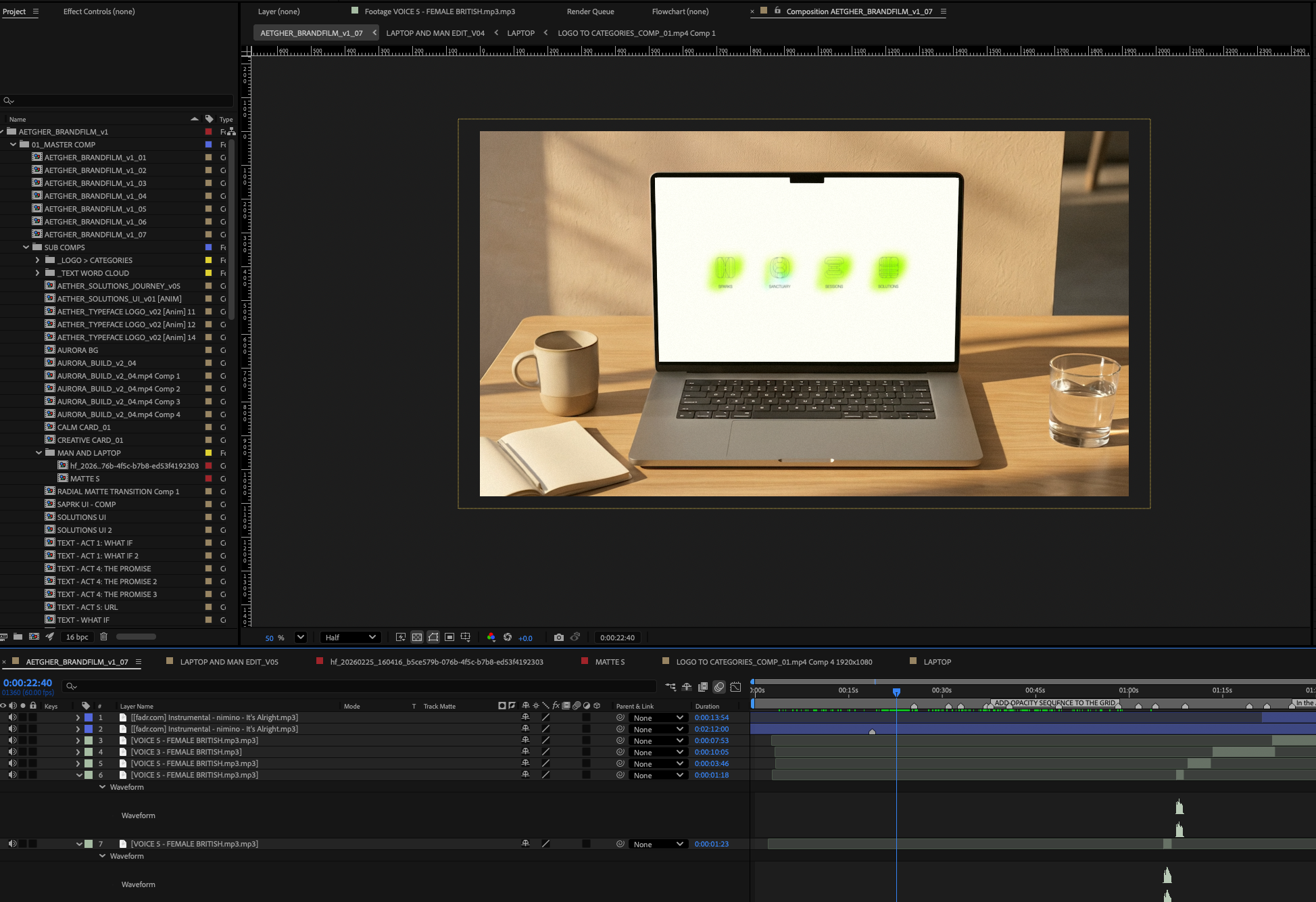
Task: Click the Project panel search field
Action: coord(118,101)
